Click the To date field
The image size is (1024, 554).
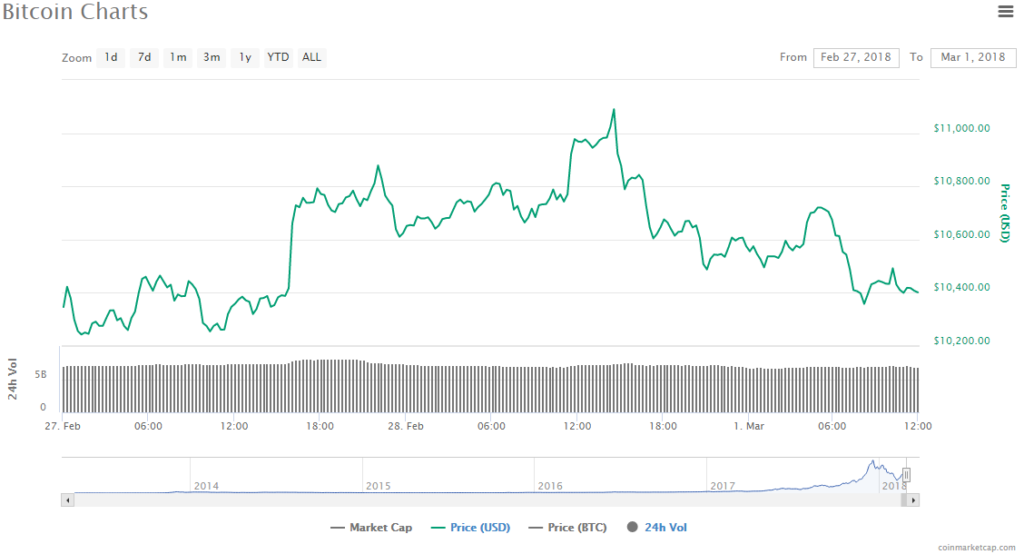coord(972,57)
